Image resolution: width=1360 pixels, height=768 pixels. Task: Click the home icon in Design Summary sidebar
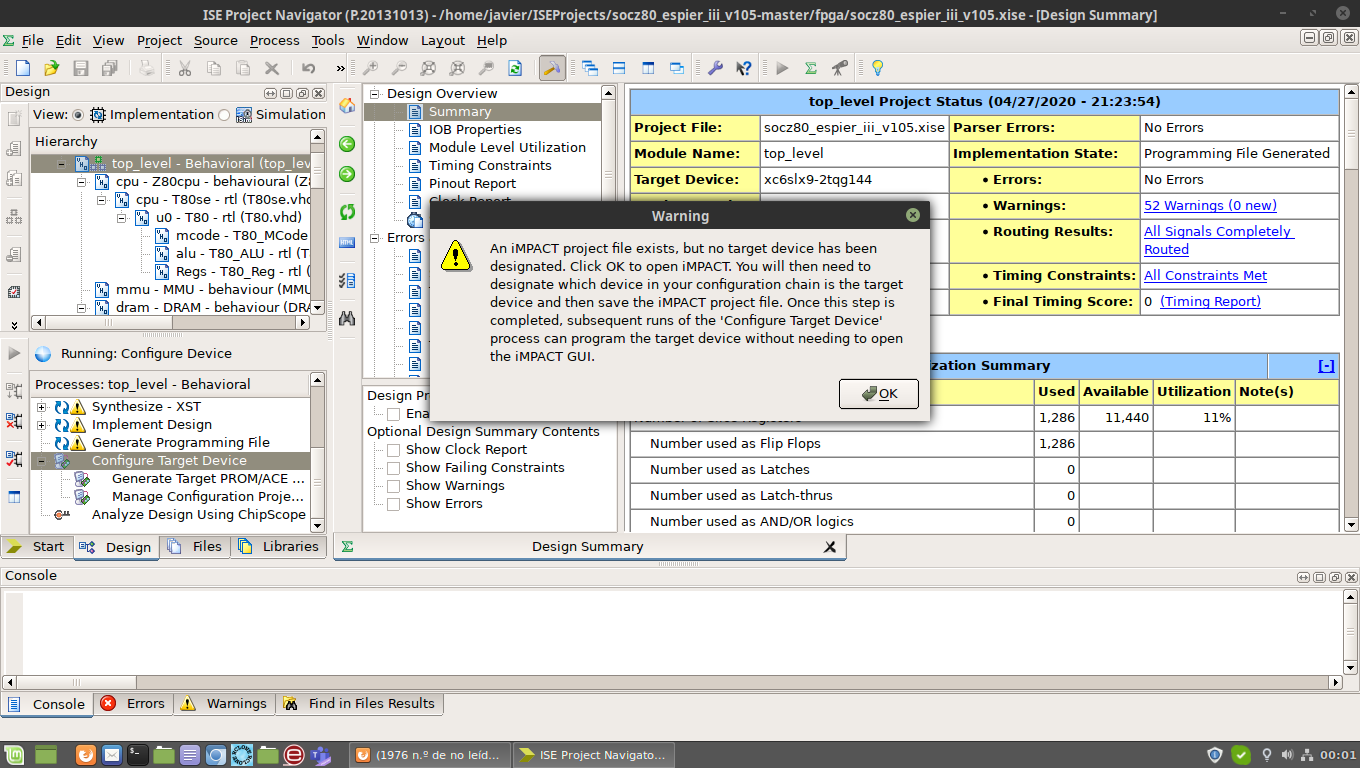[347, 105]
